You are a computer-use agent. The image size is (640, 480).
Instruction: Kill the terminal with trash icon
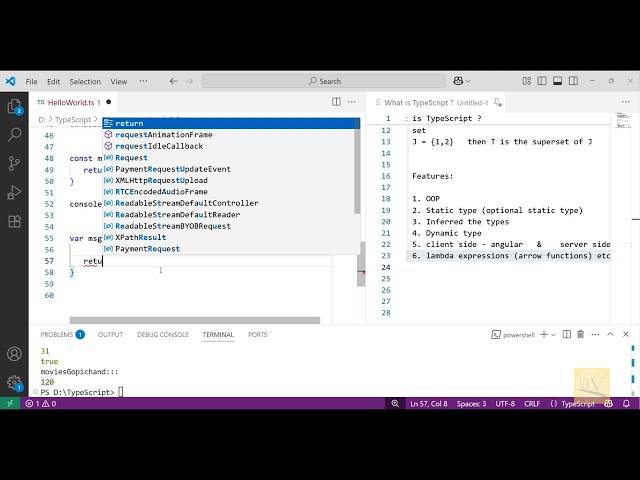580,334
